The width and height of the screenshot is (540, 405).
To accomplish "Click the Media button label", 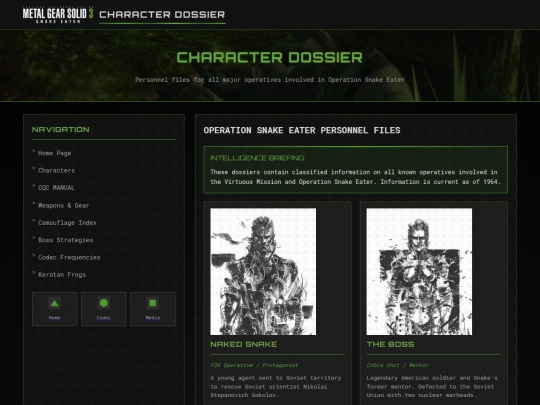I will pyautogui.click(x=153, y=318).
